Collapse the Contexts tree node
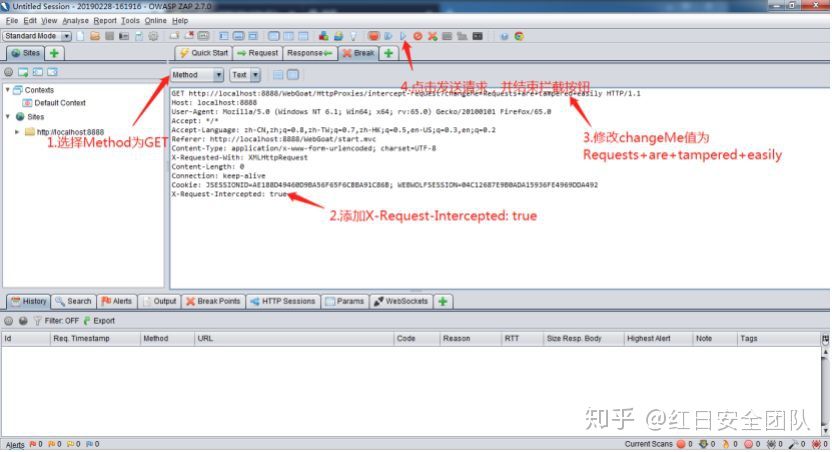This screenshot has width=832, height=452. (7, 90)
